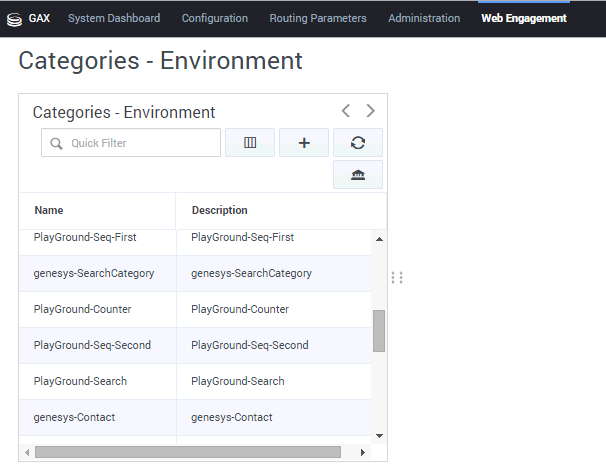Viewport: 606px width, 471px height.
Task: Go to next panel with right chevron
Action: (x=370, y=111)
